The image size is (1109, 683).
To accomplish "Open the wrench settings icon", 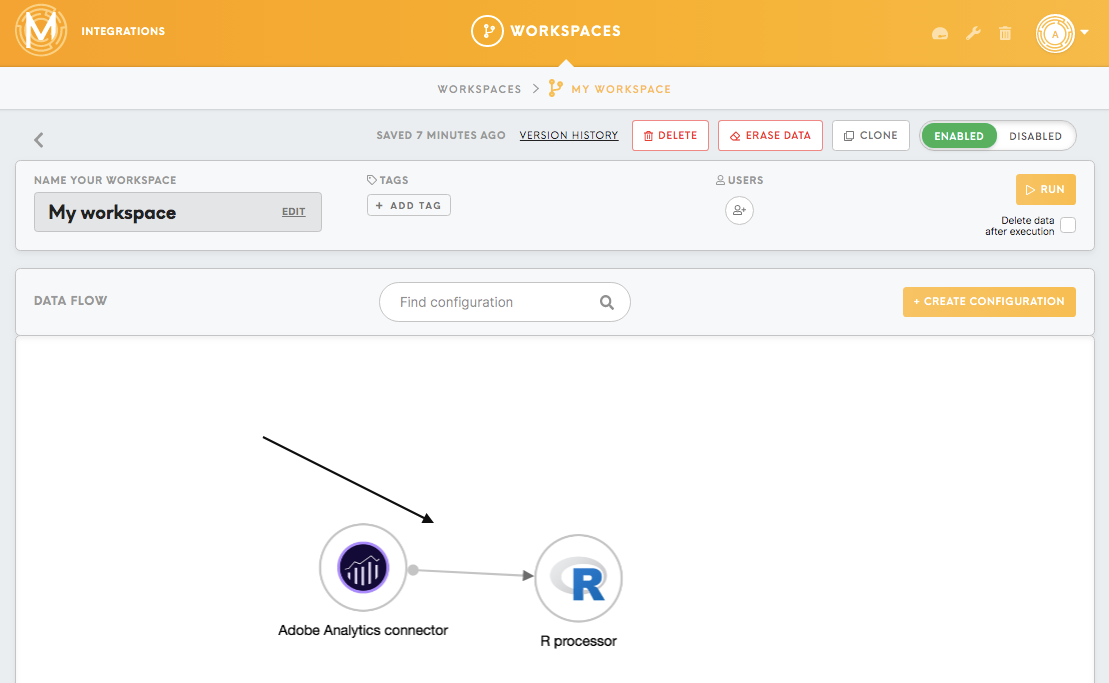I will pos(973,33).
